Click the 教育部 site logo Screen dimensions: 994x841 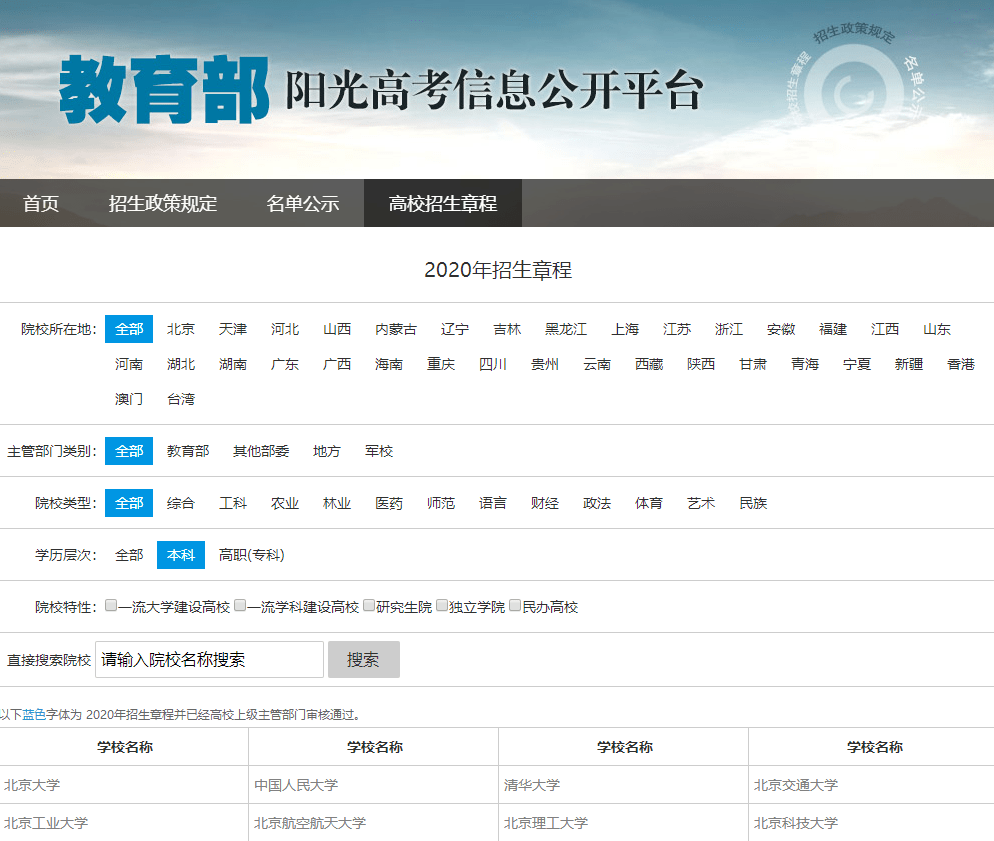[x=164, y=89]
